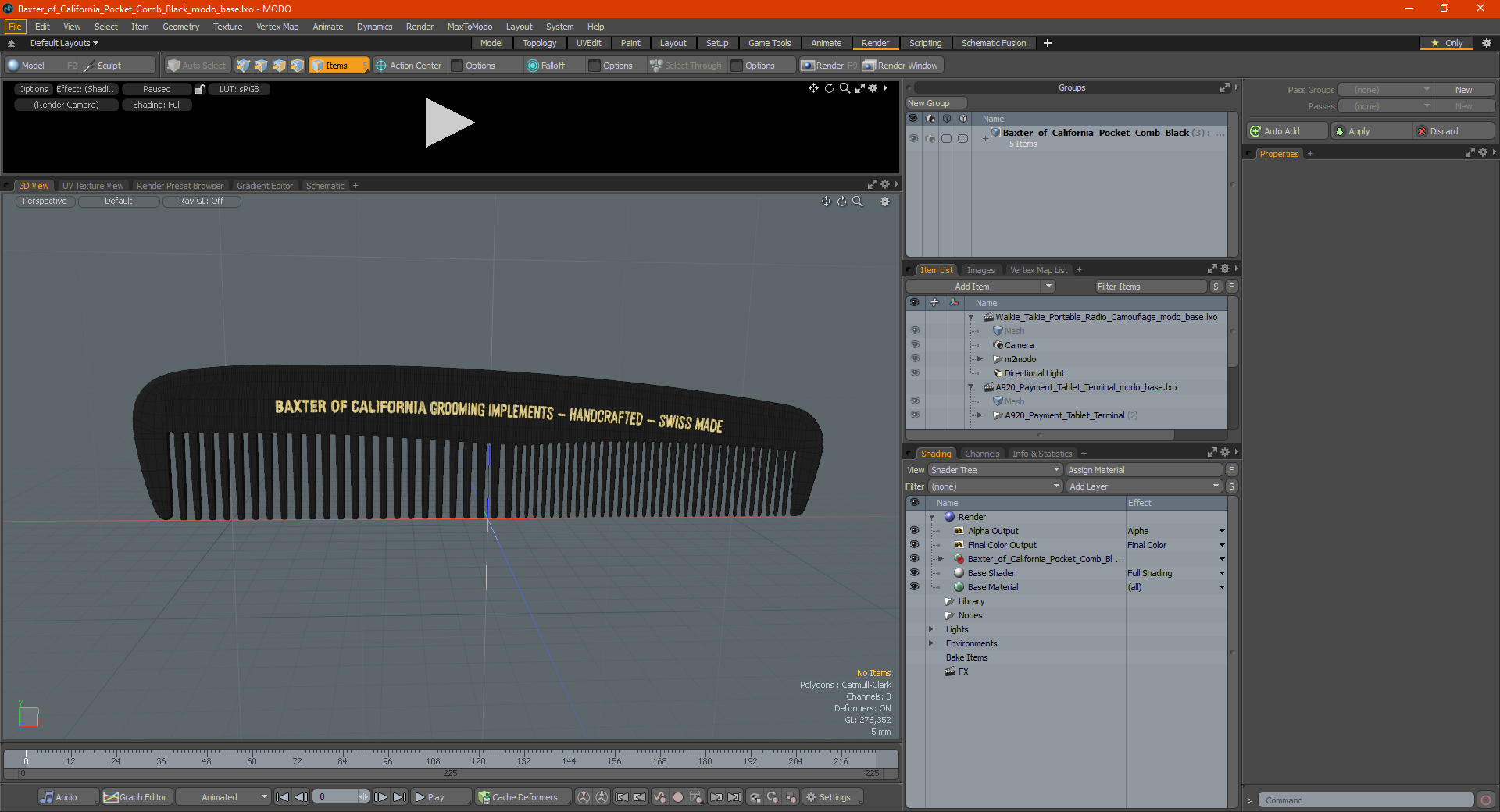Toggle visibility of Camera item
Screen dimensions: 1500x812
coord(915,344)
